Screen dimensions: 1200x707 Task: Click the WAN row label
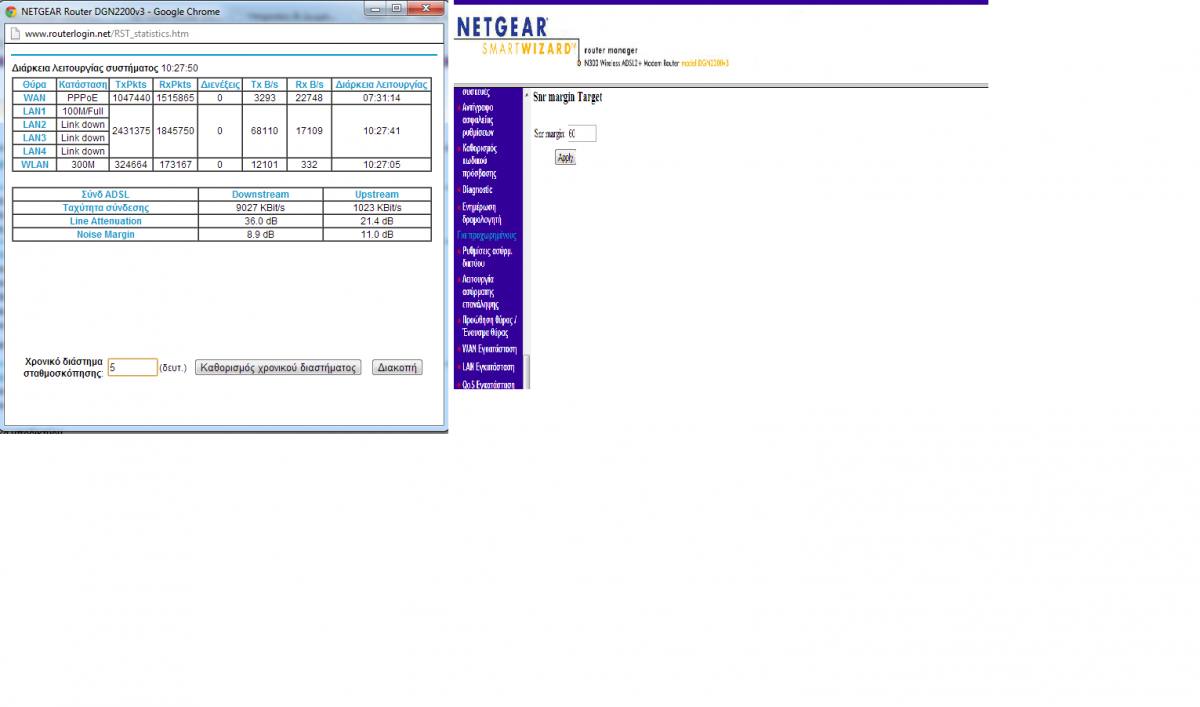coord(34,98)
